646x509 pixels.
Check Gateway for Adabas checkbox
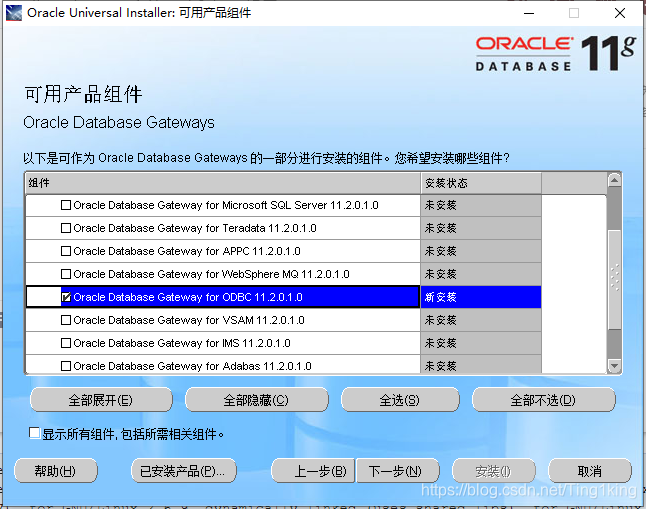click(66, 366)
